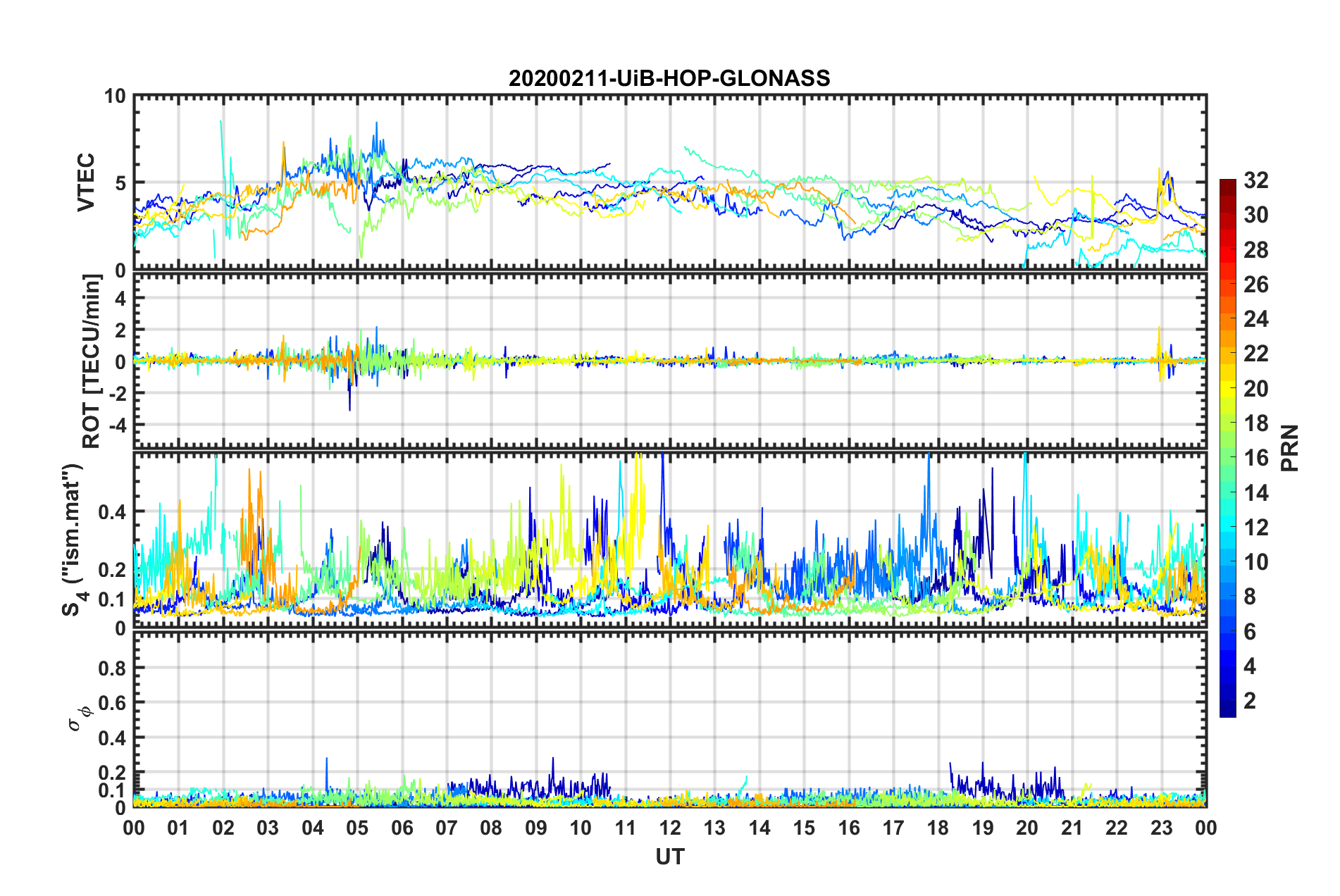
Task: Click x-axis tick label 12
Action: coord(670,828)
